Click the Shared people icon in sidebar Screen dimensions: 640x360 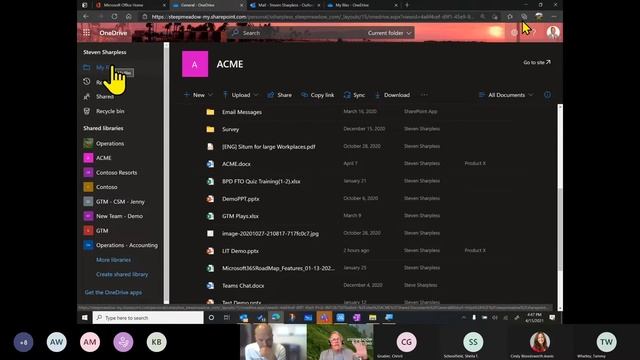tap(87, 97)
